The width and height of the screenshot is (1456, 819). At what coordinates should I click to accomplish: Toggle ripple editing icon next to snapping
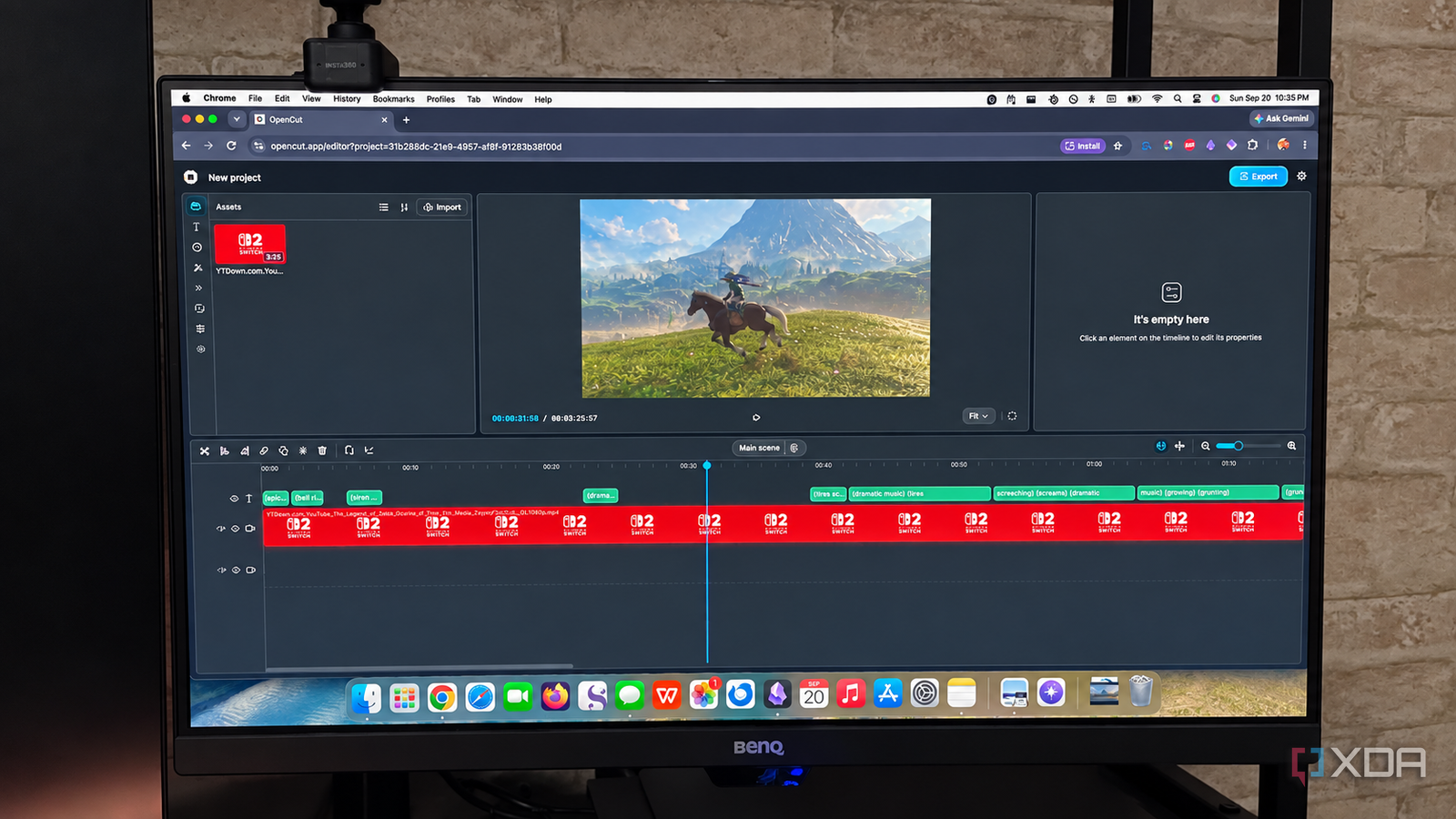click(1179, 446)
